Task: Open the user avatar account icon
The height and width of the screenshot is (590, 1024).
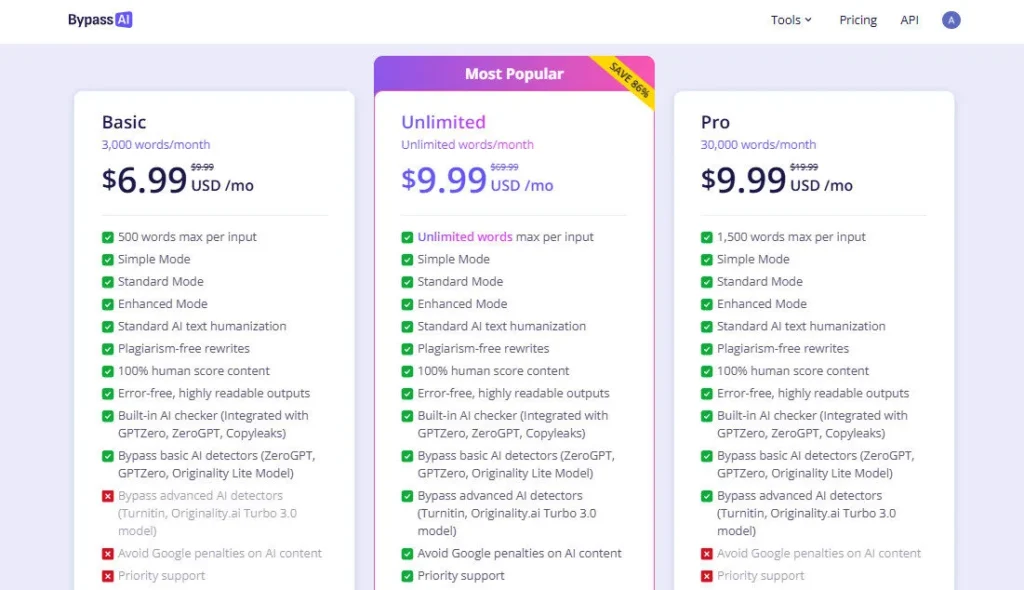Action: coord(951,20)
